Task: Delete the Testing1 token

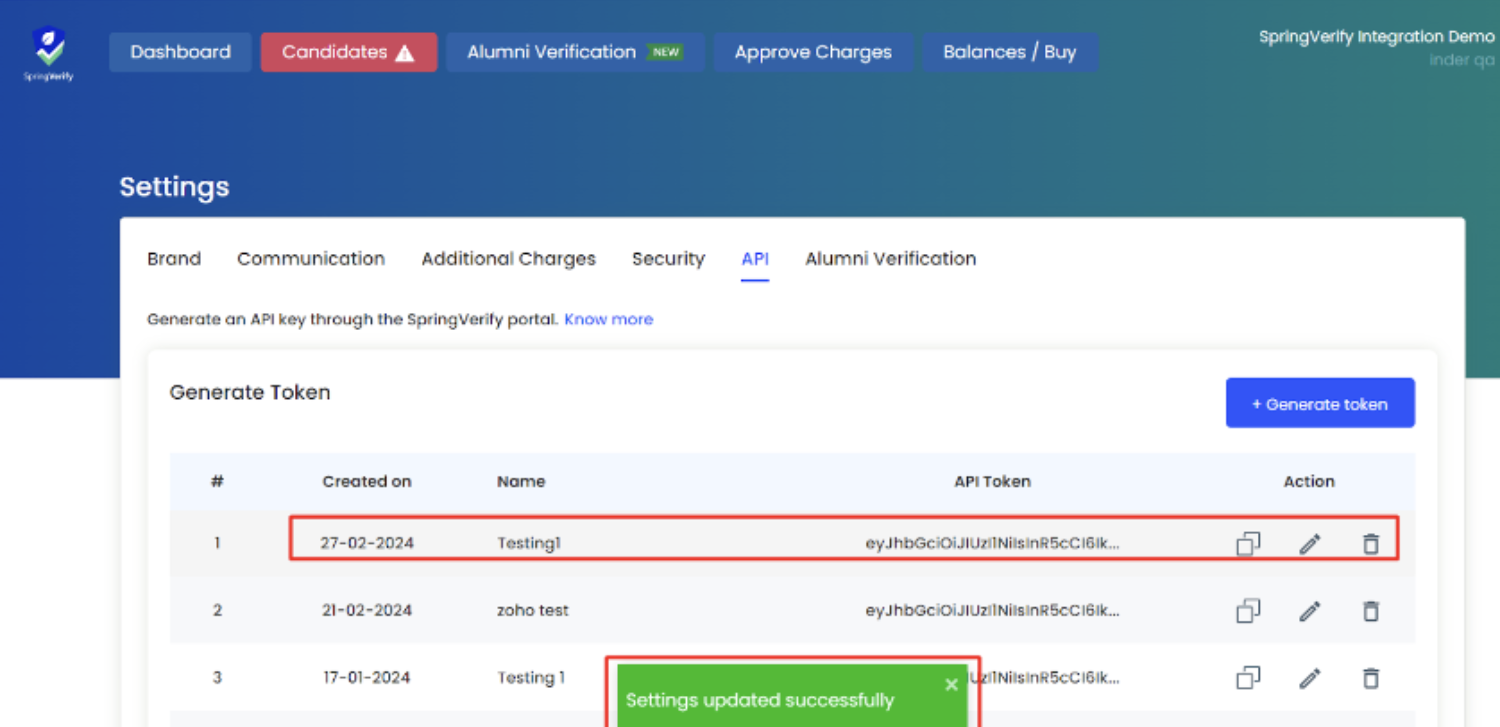Action: [x=1370, y=543]
